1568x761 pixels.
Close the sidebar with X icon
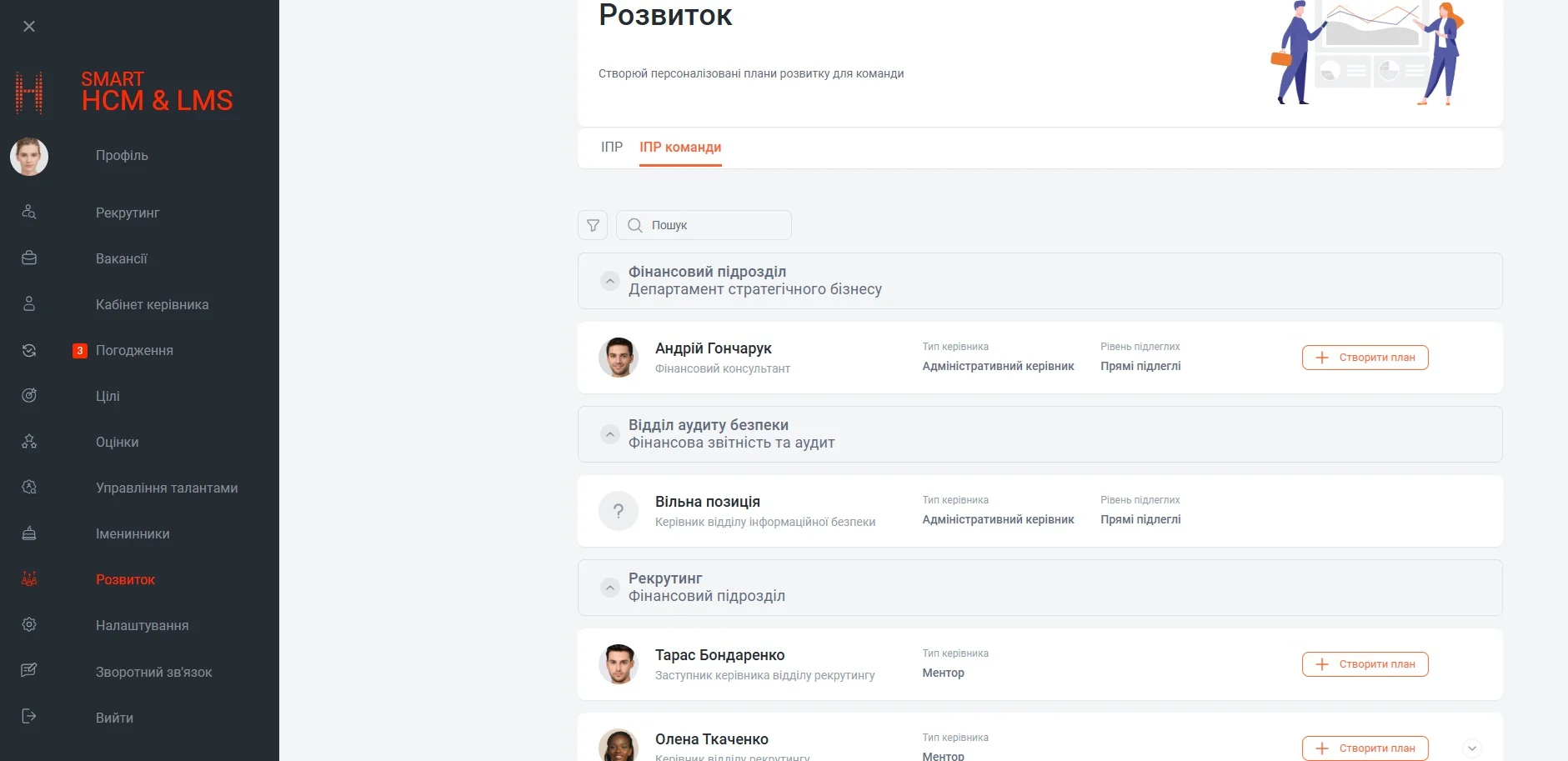pos(29,27)
